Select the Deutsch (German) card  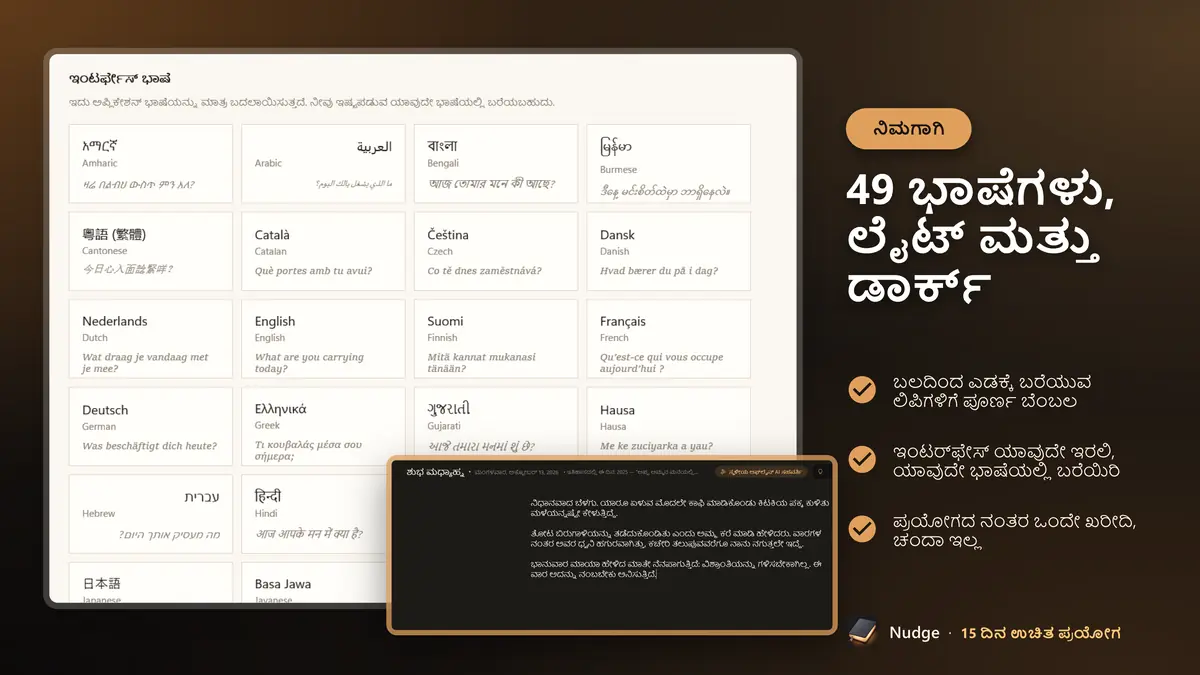click(151, 426)
